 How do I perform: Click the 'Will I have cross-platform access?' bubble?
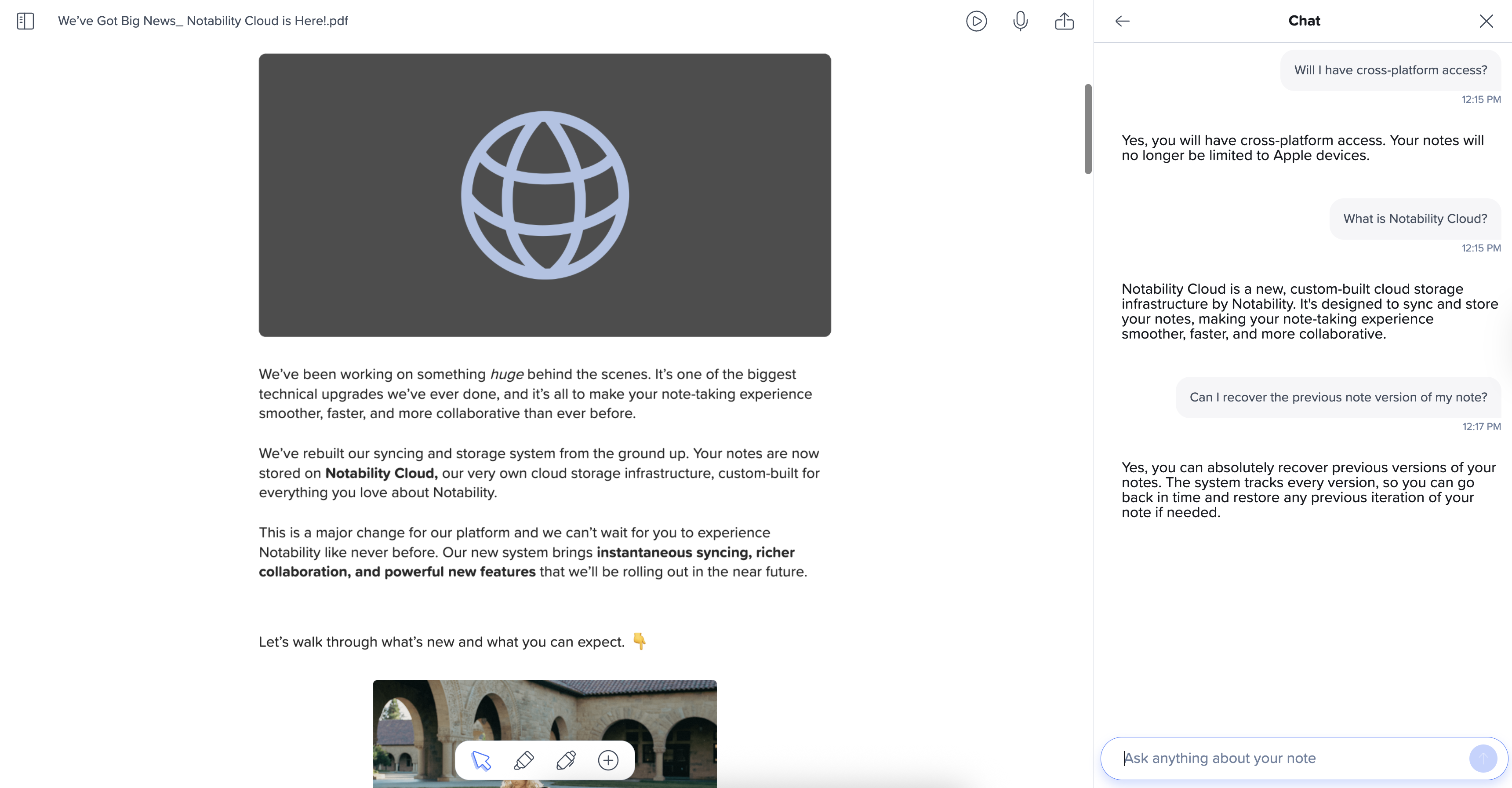tap(1390, 70)
